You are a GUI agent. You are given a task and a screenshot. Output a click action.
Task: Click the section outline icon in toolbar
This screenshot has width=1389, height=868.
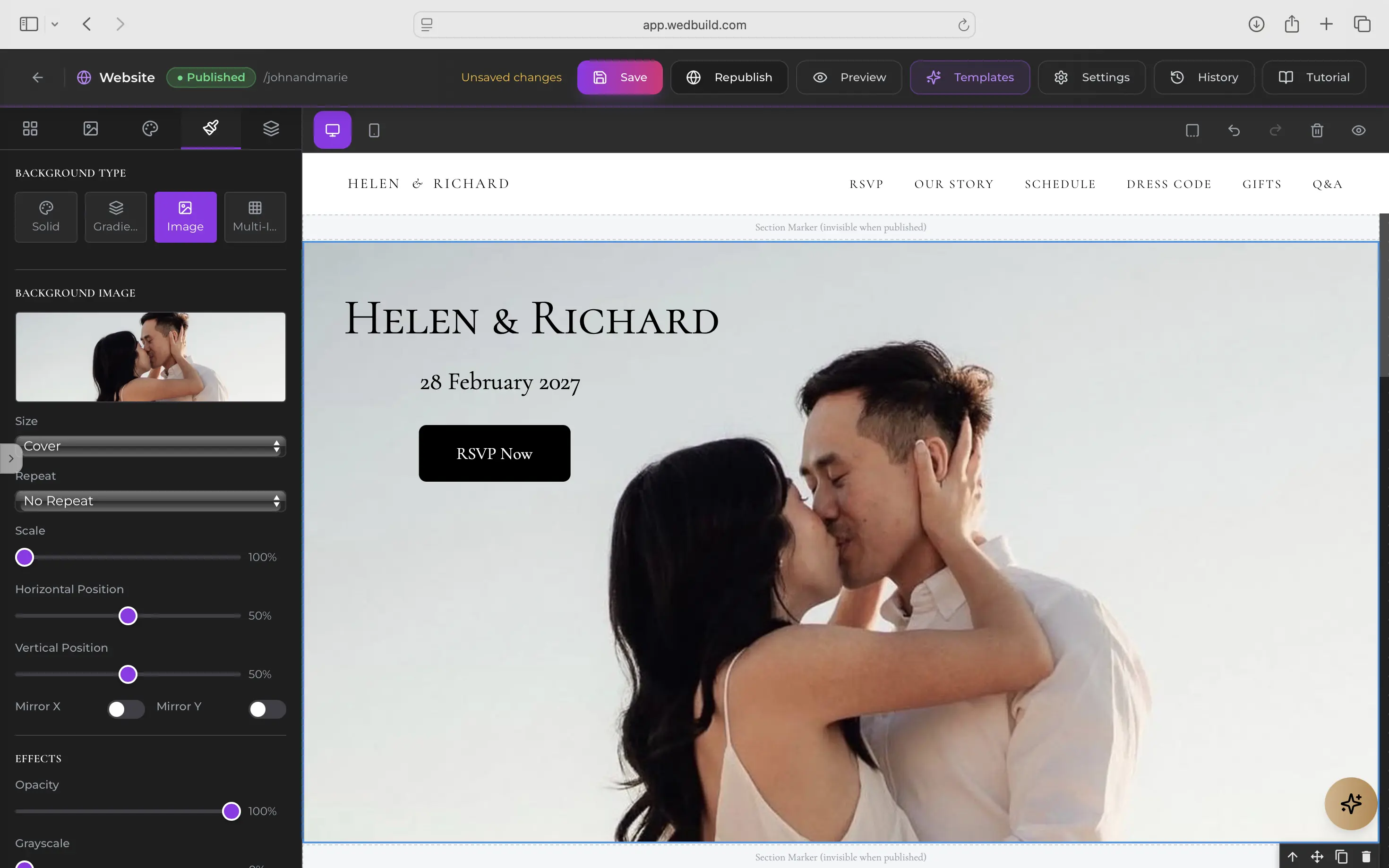tap(1192, 130)
